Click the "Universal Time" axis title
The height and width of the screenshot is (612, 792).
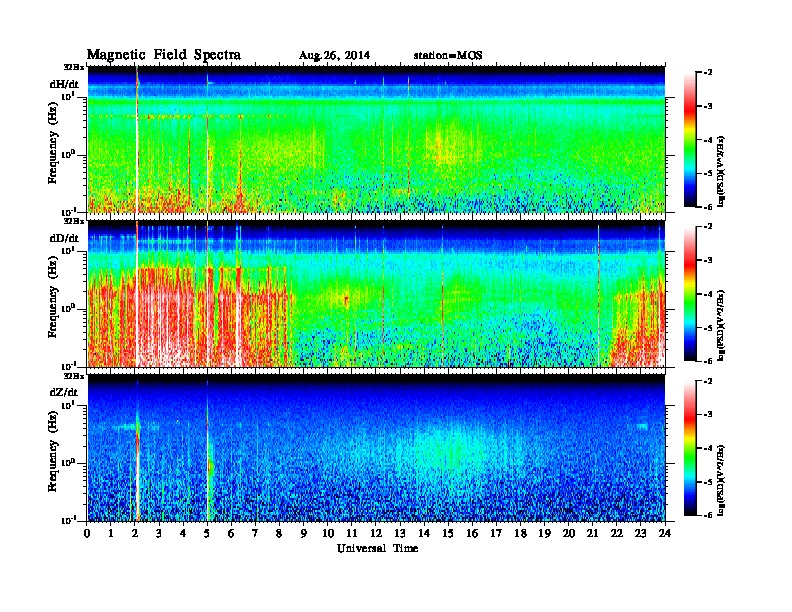tap(378, 548)
